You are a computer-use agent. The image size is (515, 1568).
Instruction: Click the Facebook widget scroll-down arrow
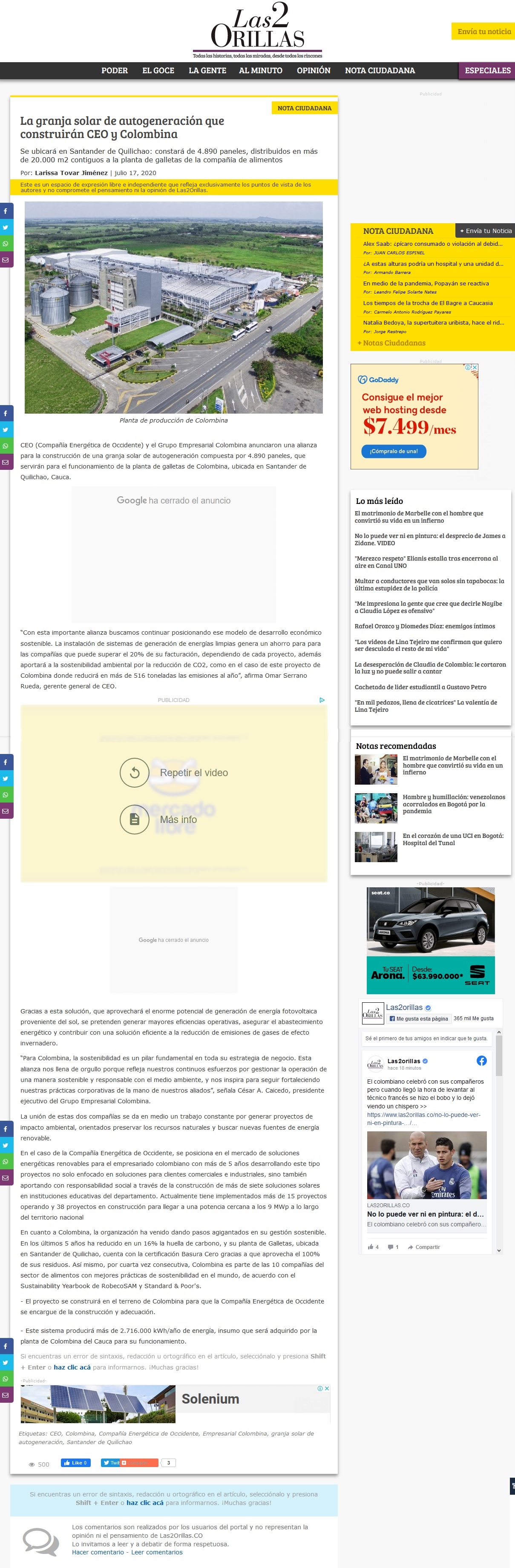pyautogui.click(x=498, y=1250)
